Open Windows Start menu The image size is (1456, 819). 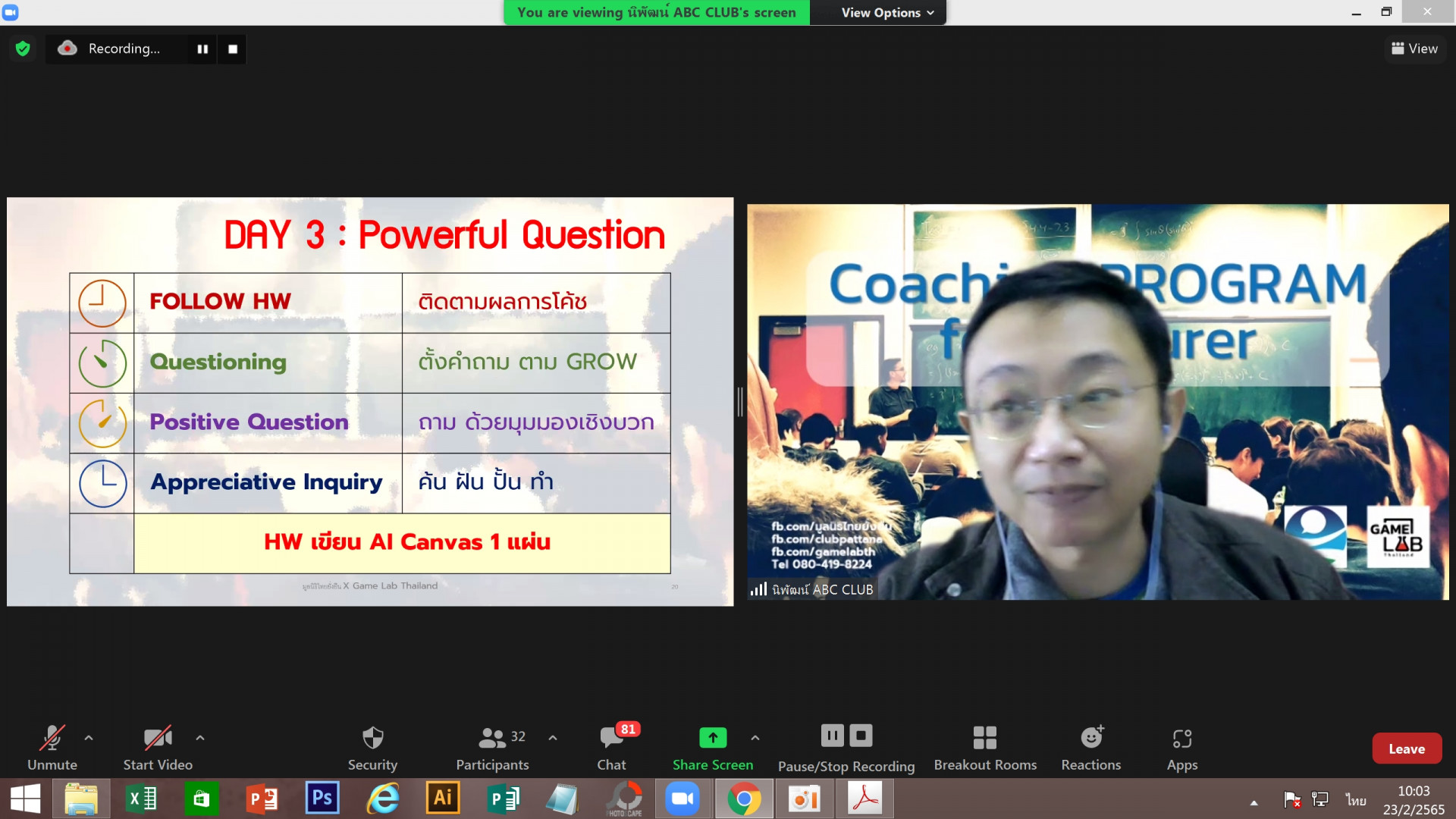(25, 799)
